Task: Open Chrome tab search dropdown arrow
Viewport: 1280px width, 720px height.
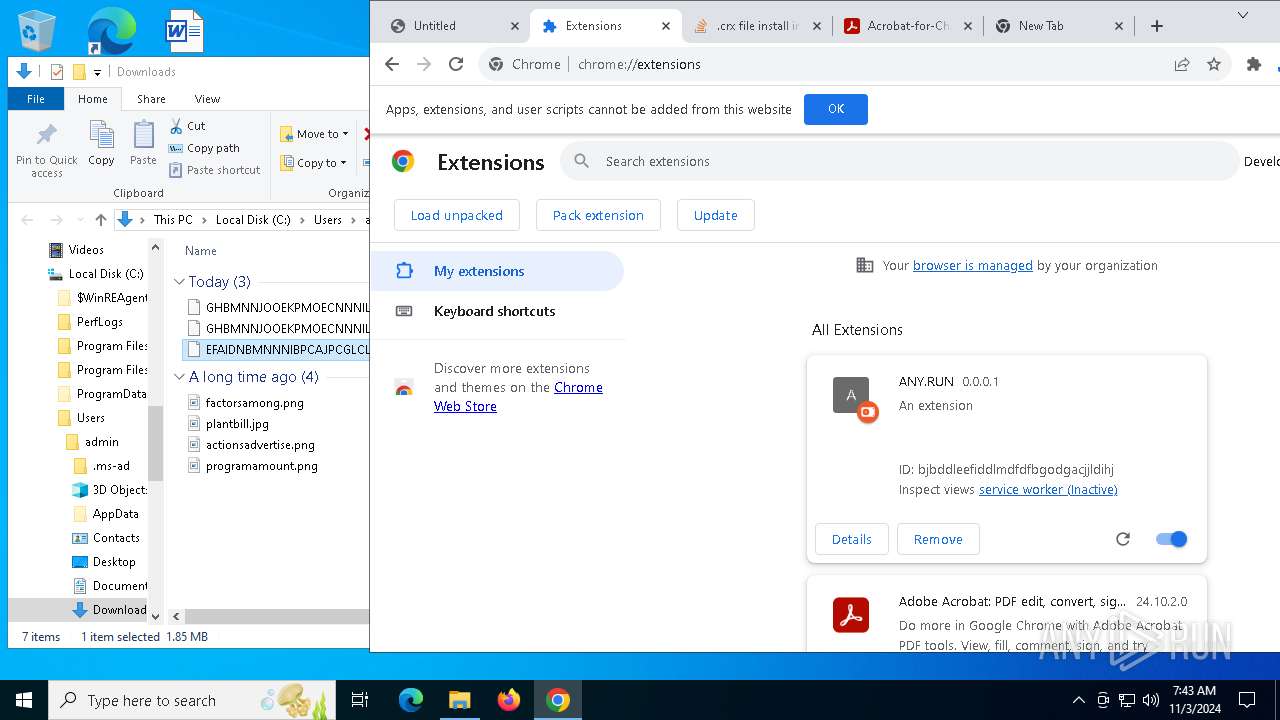Action: tap(1243, 15)
